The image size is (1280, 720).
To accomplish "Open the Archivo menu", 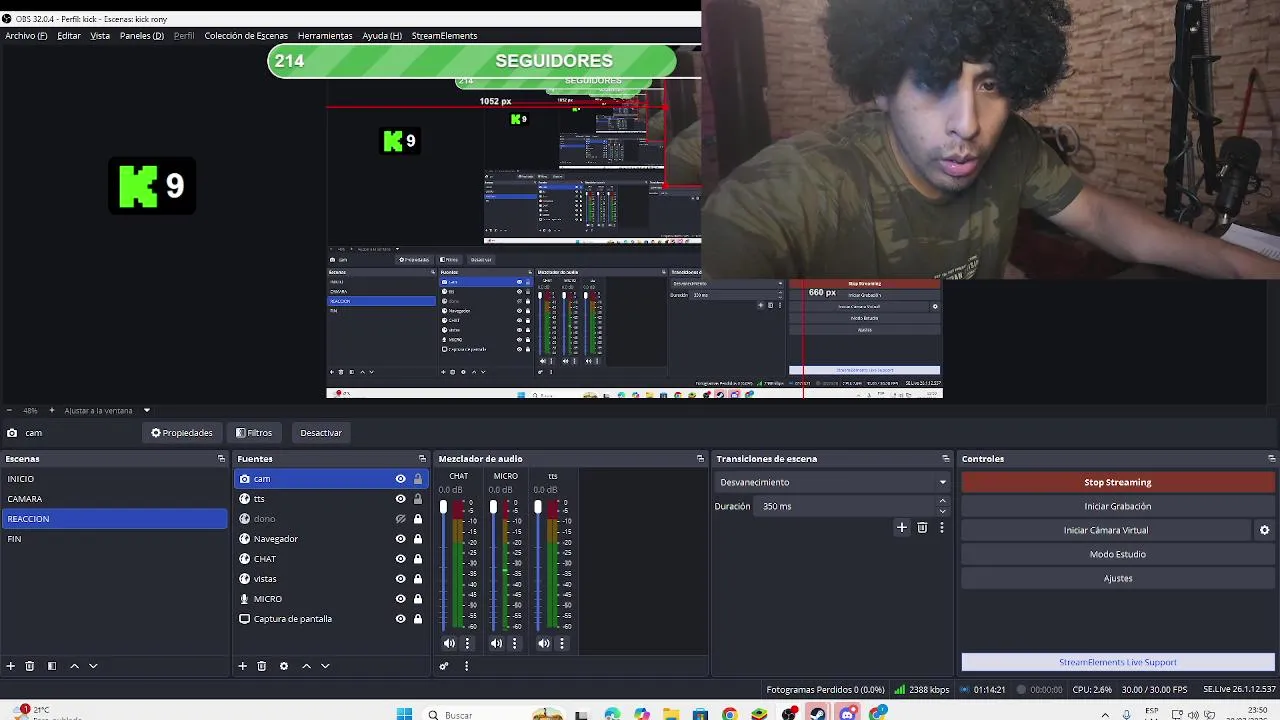I will click(x=26, y=36).
